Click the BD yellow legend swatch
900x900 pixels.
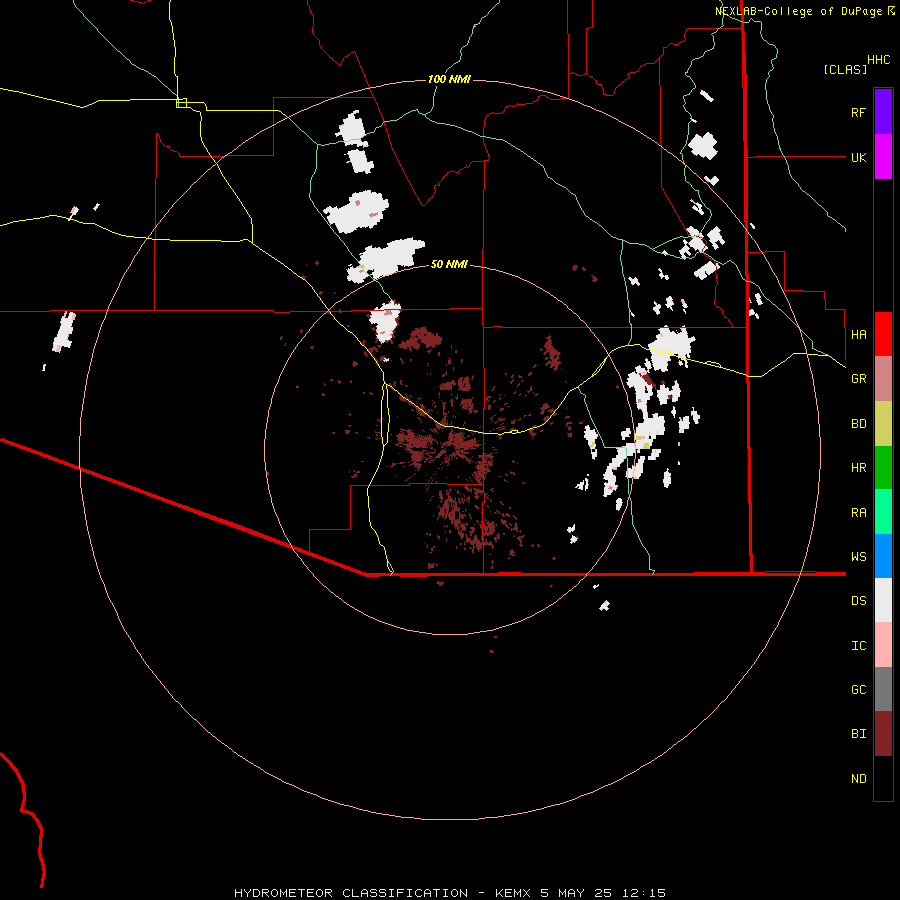(883, 424)
